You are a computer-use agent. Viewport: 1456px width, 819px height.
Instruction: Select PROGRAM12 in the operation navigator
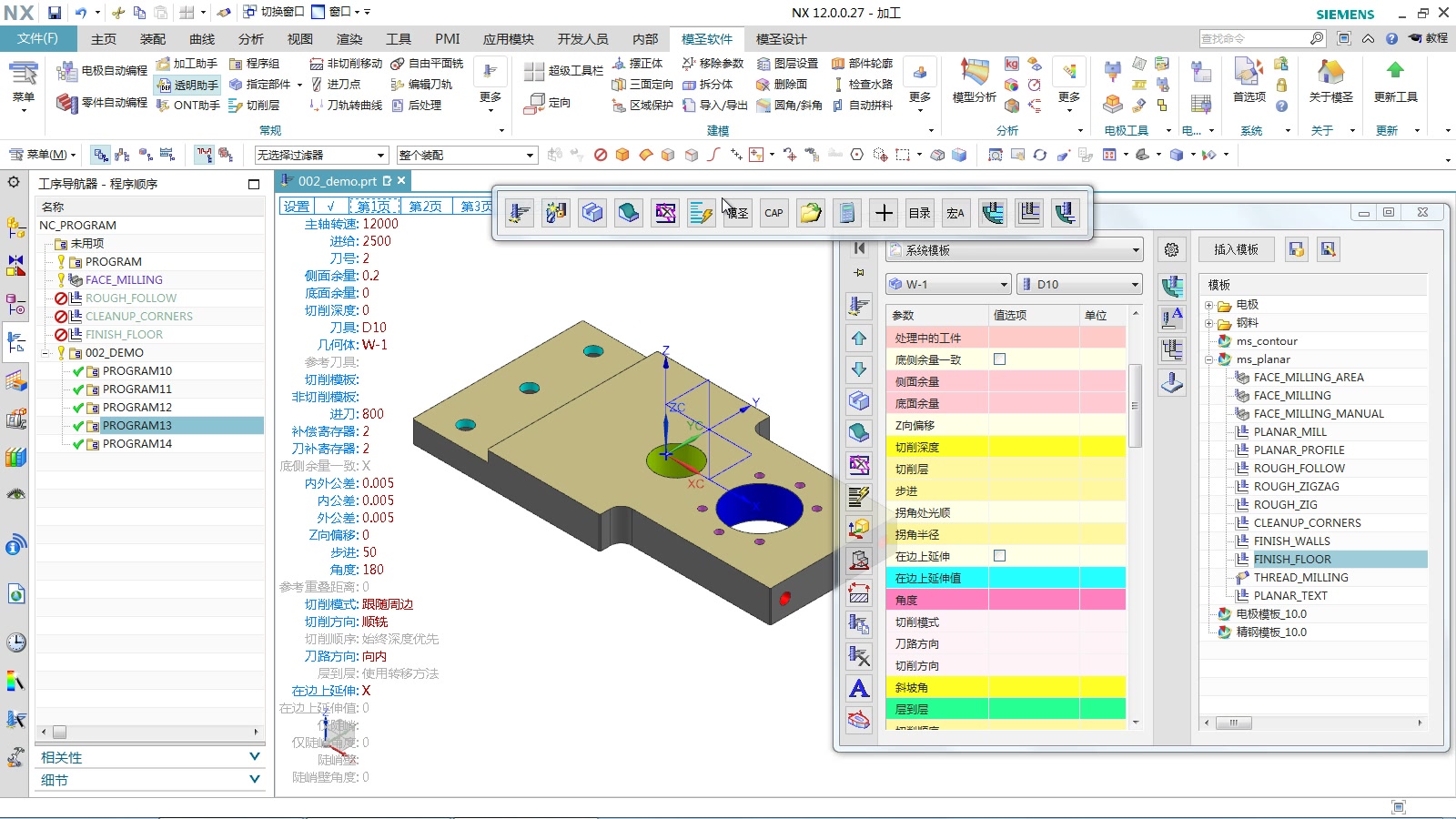pos(136,408)
